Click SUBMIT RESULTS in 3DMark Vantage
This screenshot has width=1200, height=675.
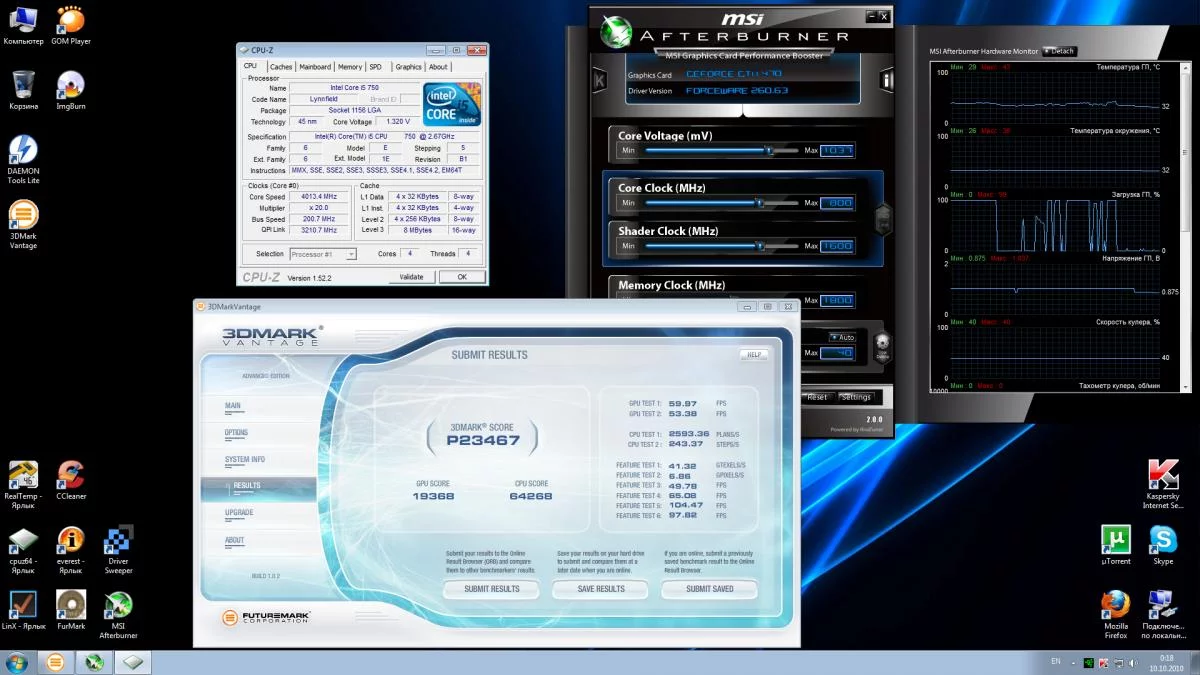492,589
